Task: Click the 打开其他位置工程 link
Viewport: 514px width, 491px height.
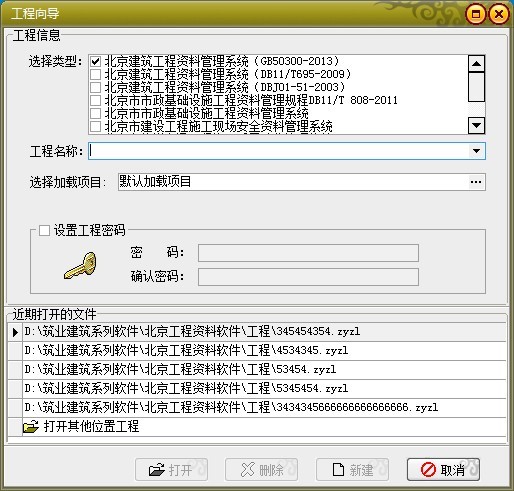Action: (91, 426)
